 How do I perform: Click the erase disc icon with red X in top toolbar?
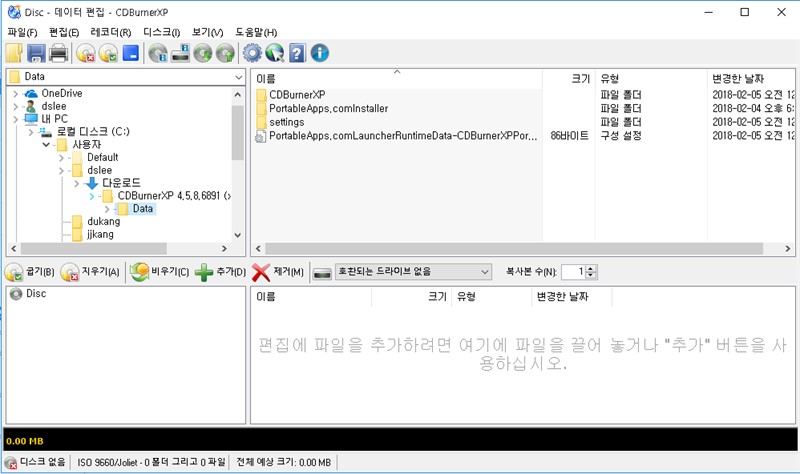[86, 53]
